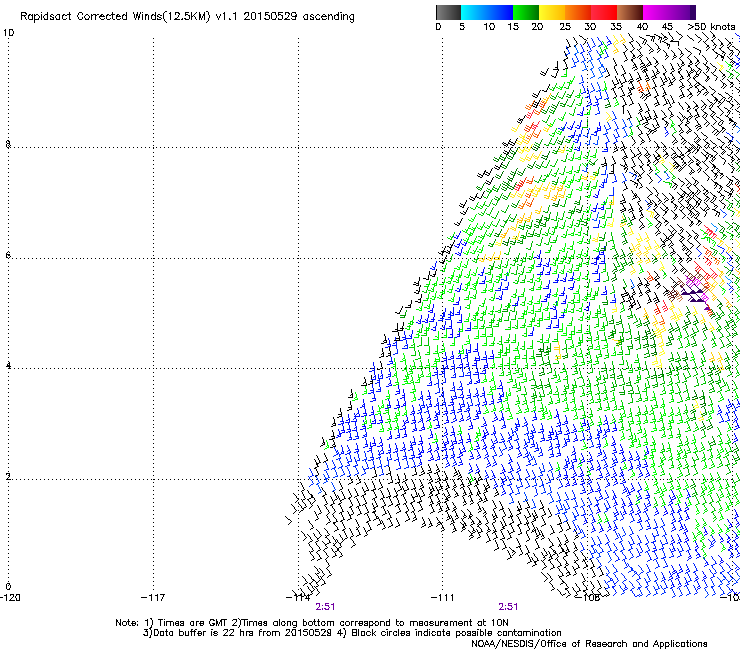
Task: Click 'Rapidscat Corrected Winds(12.5KM)' in the title
Action: [x=115, y=17]
